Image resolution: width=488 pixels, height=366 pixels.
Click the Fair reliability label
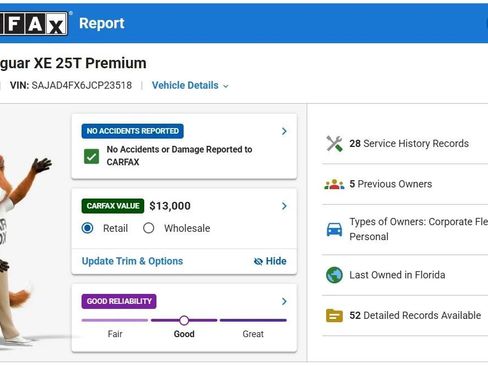[x=115, y=334]
